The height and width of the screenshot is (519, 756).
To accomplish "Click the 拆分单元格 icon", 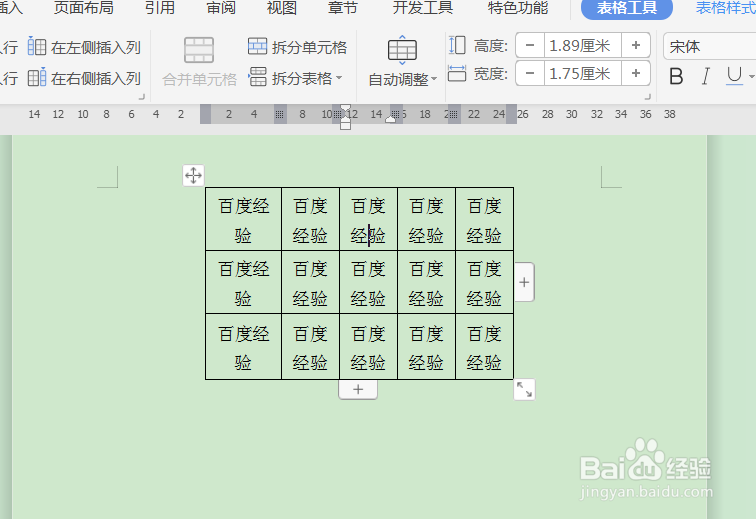I will 257,46.
